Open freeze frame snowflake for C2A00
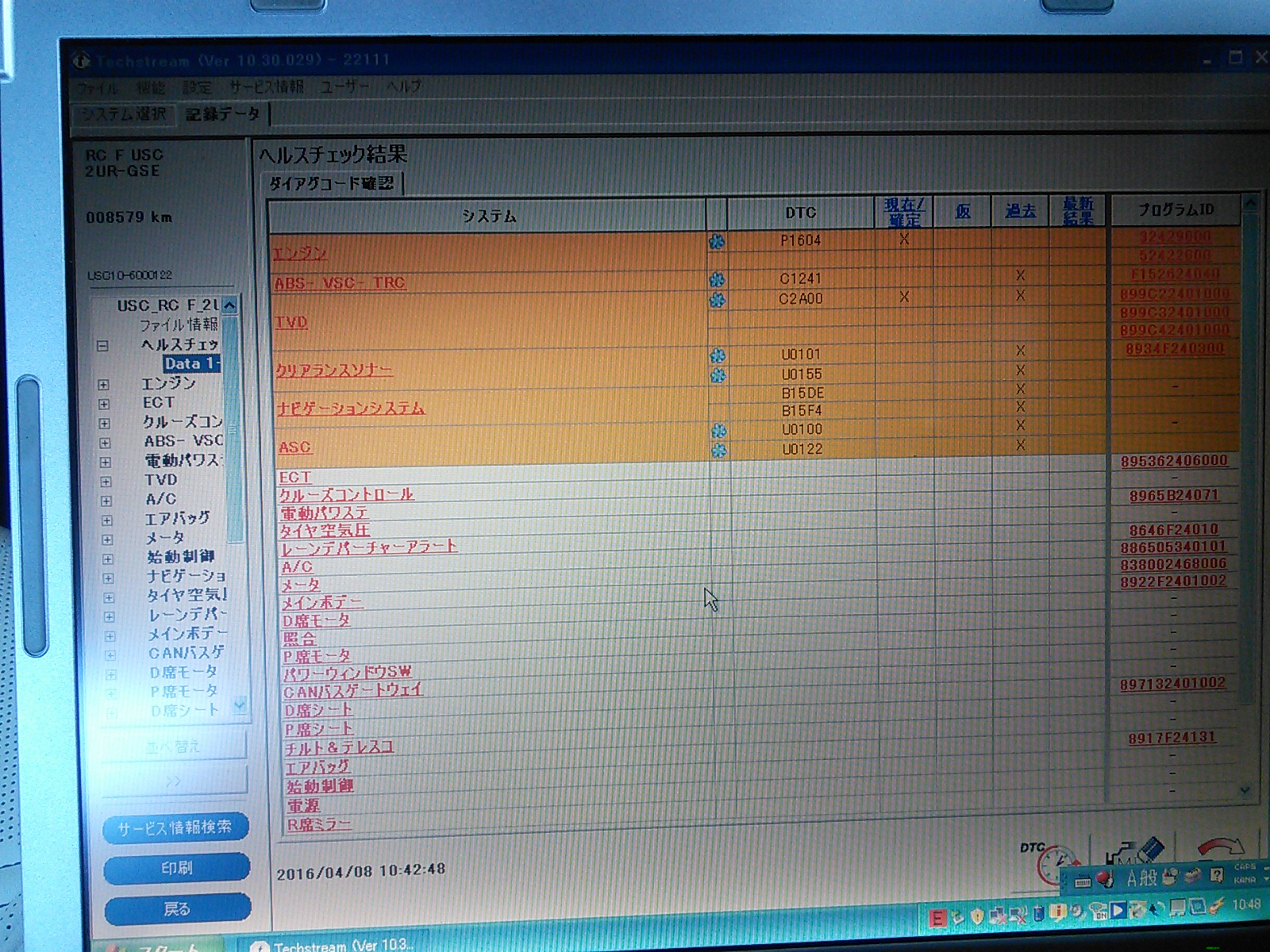Viewport: 1270px width, 952px height. [x=718, y=300]
